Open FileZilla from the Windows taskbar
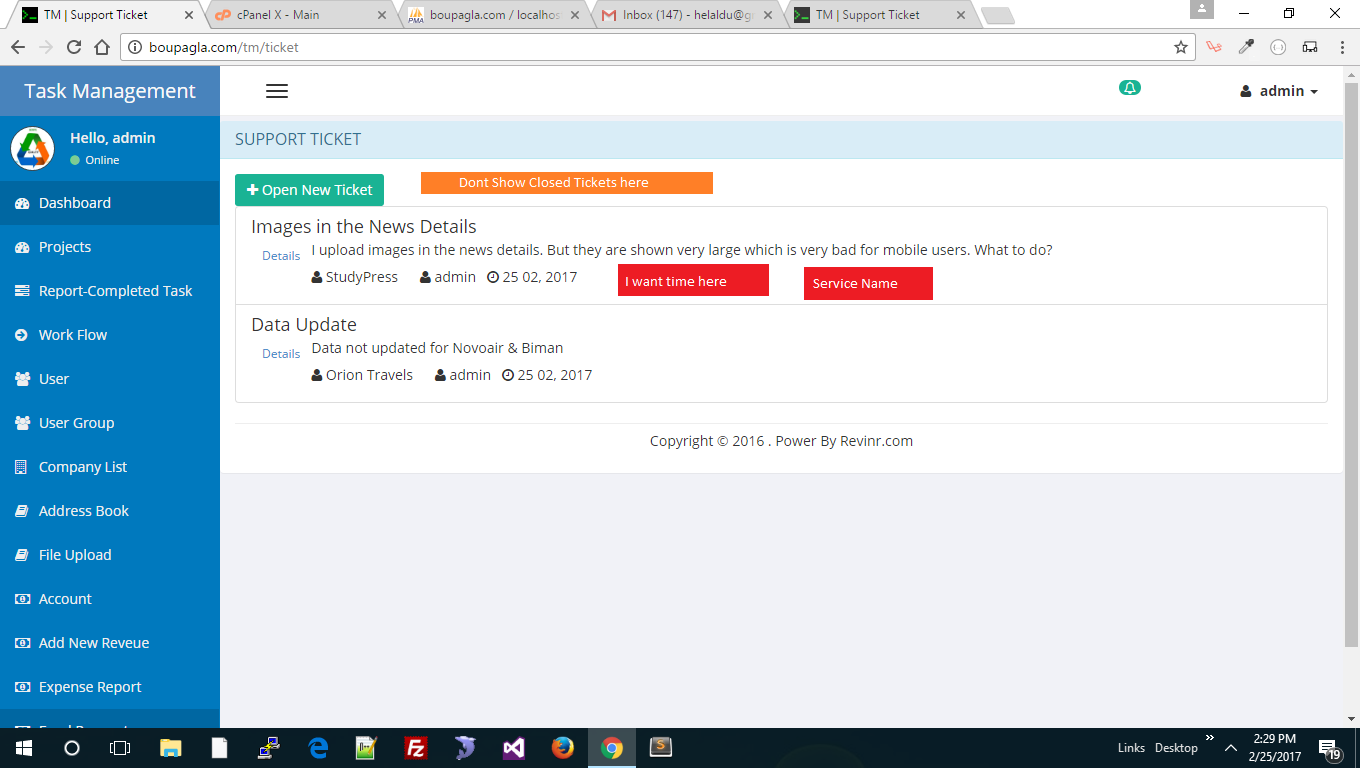 416,748
